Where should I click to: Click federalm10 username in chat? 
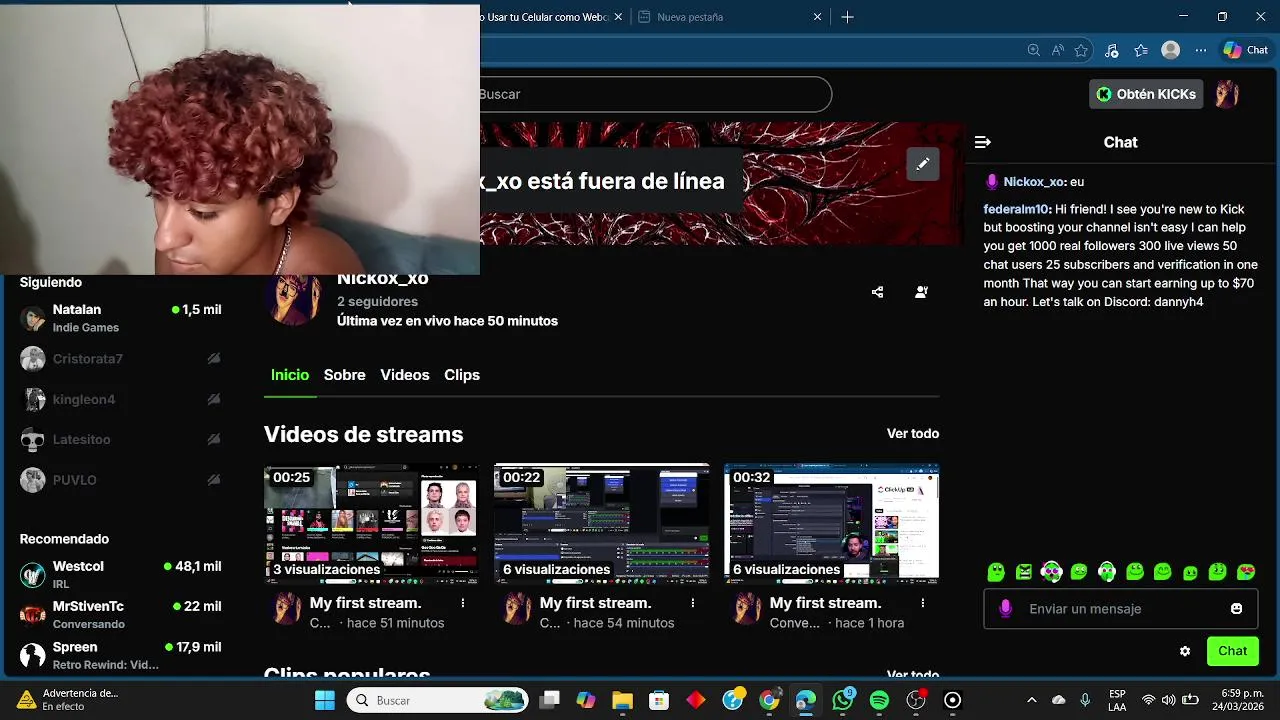pyautogui.click(x=1016, y=209)
